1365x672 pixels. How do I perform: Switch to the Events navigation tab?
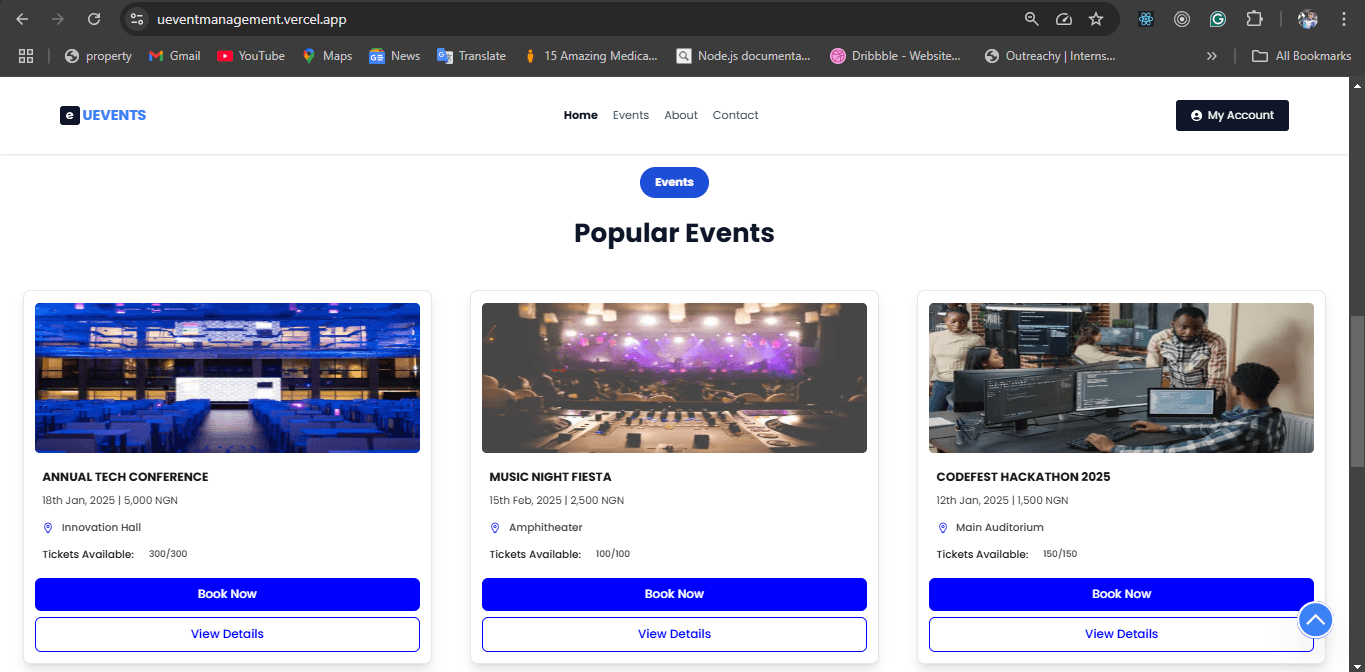pyautogui.click(x=630, y=115)
